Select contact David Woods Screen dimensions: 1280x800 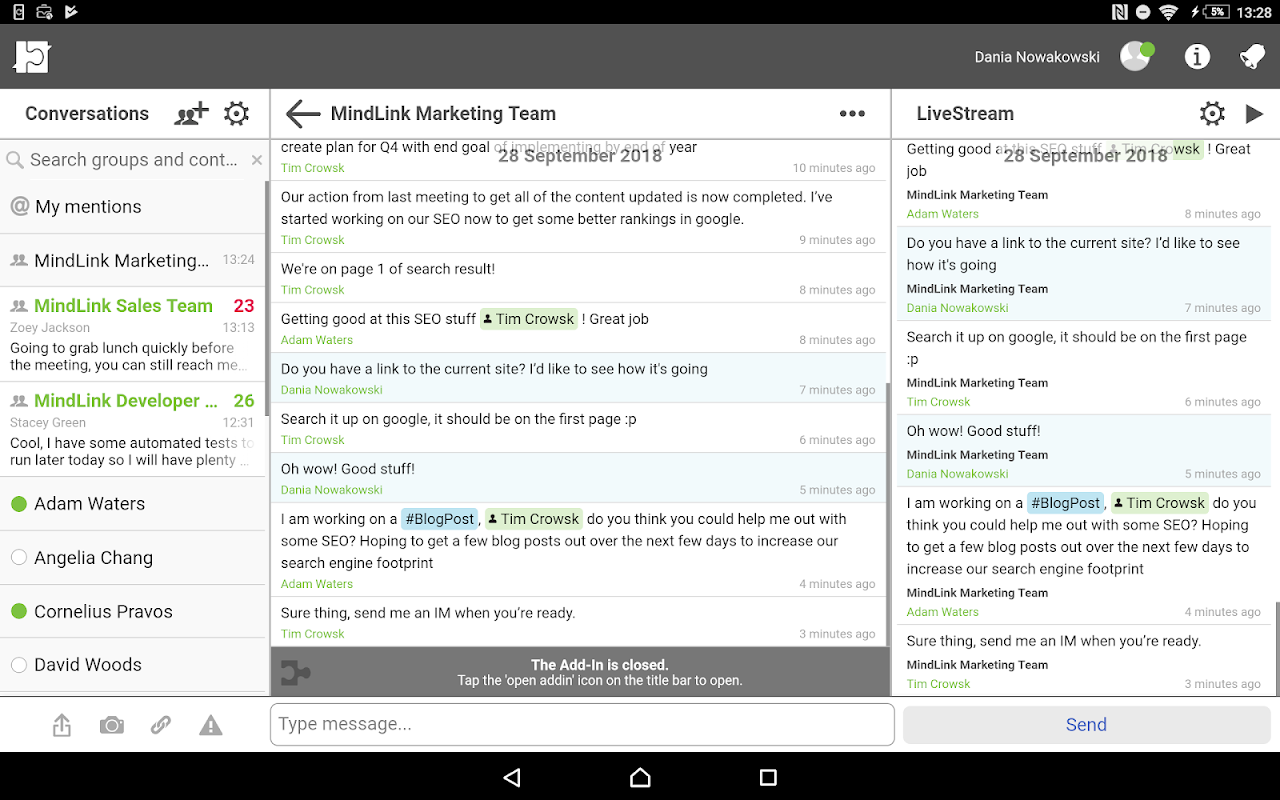[134, 665]
